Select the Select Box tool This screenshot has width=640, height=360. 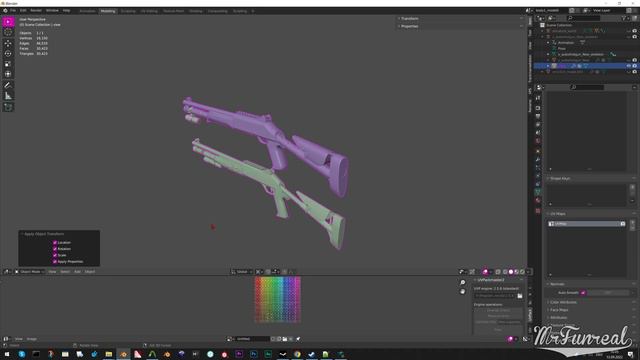click(x=8, y=22)
